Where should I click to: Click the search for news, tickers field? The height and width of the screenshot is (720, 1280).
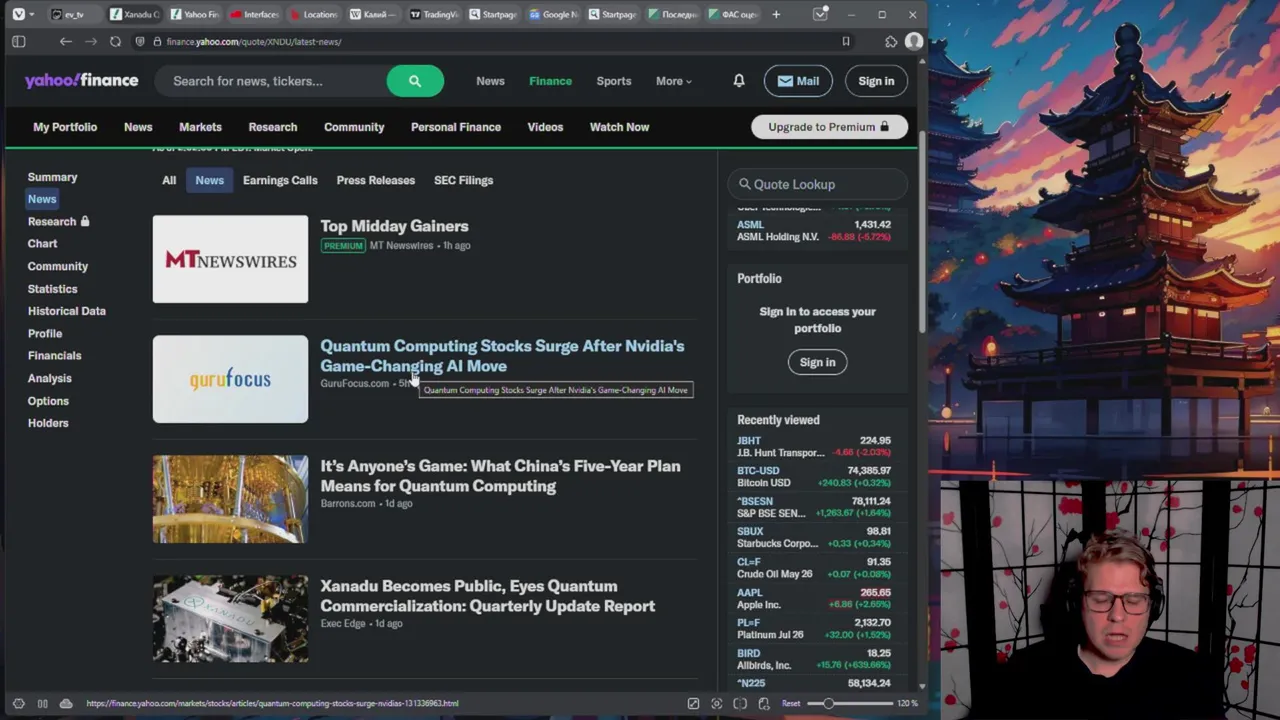tap(270, 81)
